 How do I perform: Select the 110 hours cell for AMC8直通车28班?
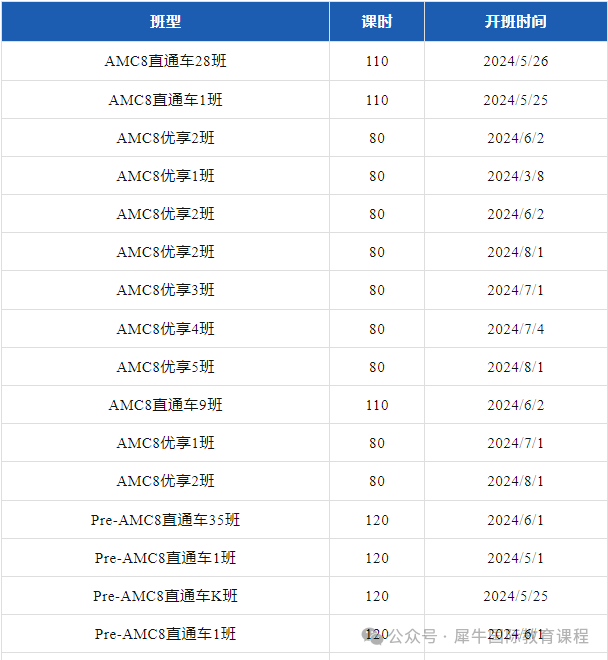click(x=377, y=61)
